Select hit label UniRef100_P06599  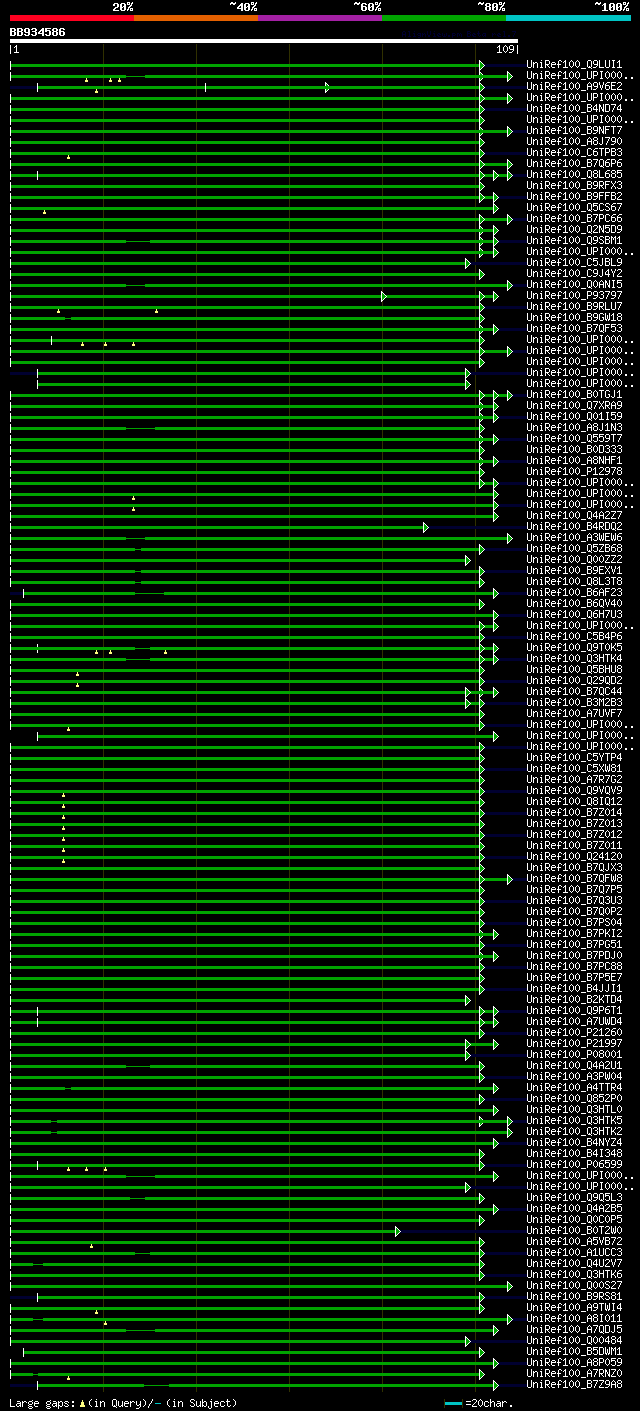coord(574,1165)
